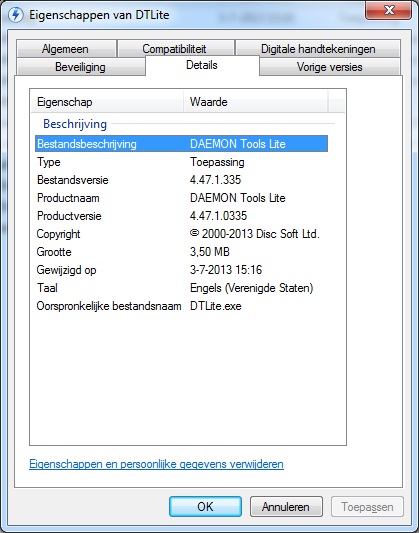Click the value DTLite.exe
Image resolution: width=419 pixels, height=533 pixels.
coord(216,306)
